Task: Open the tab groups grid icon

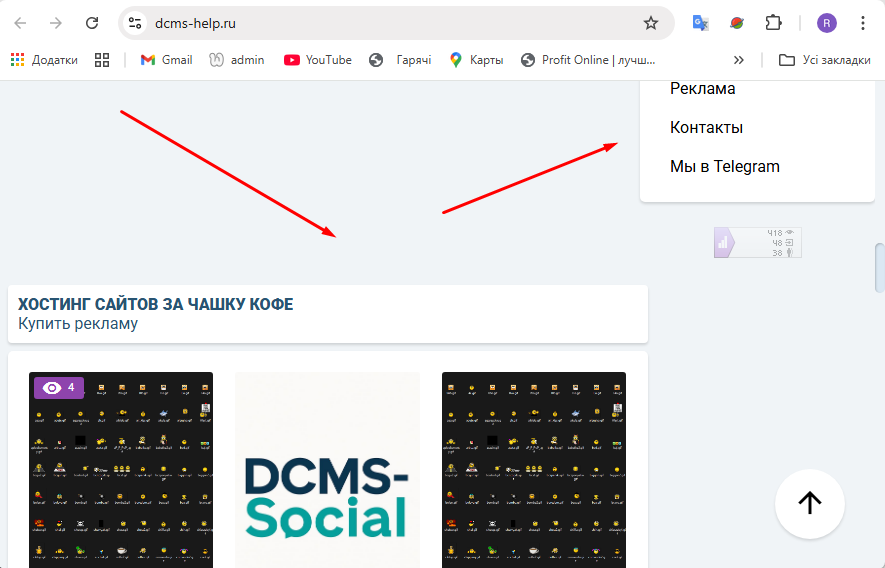Action: click(x=102, y=60)
